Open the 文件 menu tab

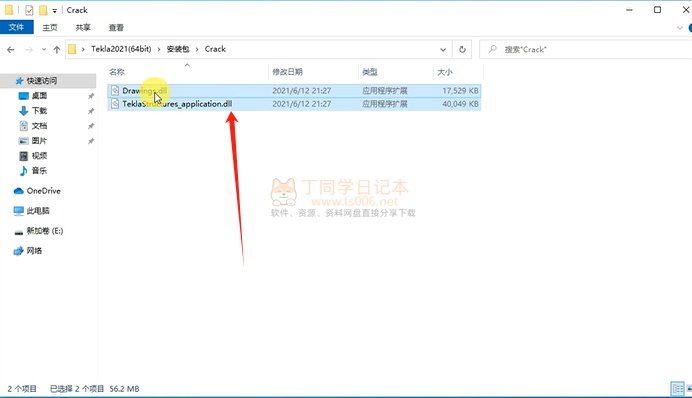coord(16,27)
